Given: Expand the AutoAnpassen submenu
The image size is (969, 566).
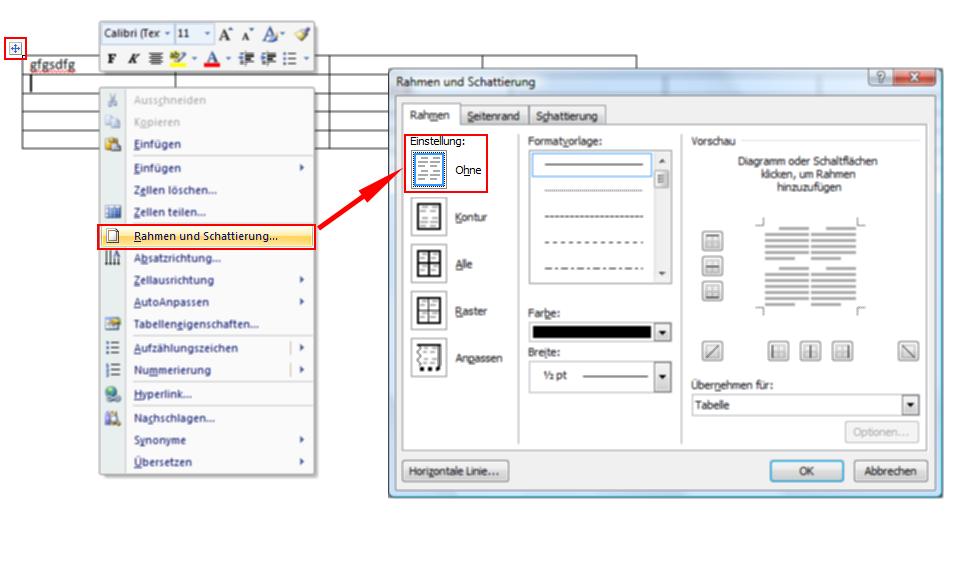Looking at the screenshot, I should tap(302, 302).
